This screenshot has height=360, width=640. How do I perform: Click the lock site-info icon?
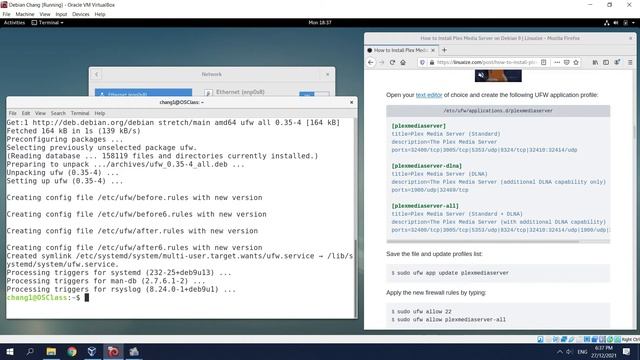point(432,62)
